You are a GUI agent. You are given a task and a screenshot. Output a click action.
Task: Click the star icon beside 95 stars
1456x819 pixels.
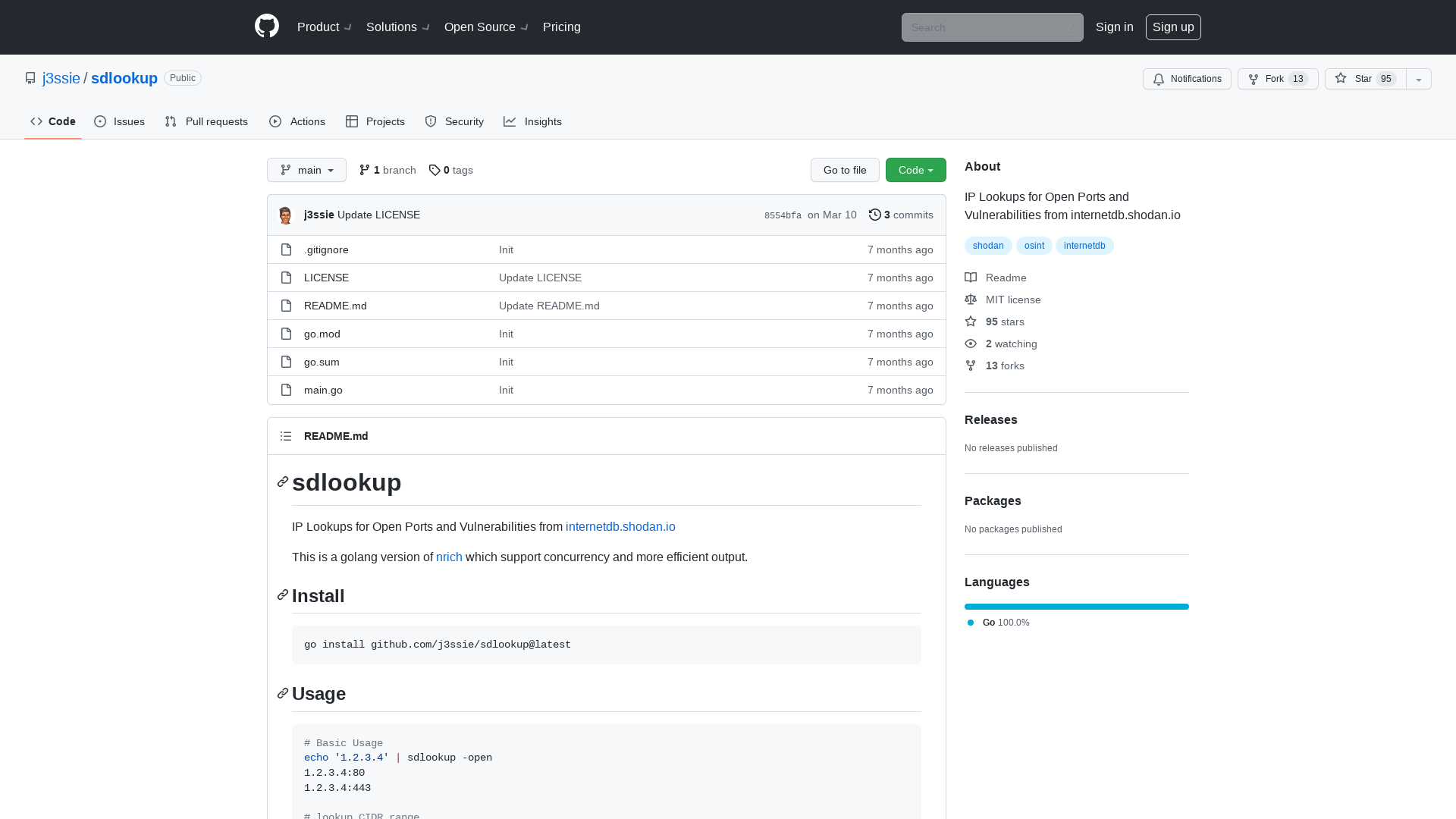(x=971, y=322)
